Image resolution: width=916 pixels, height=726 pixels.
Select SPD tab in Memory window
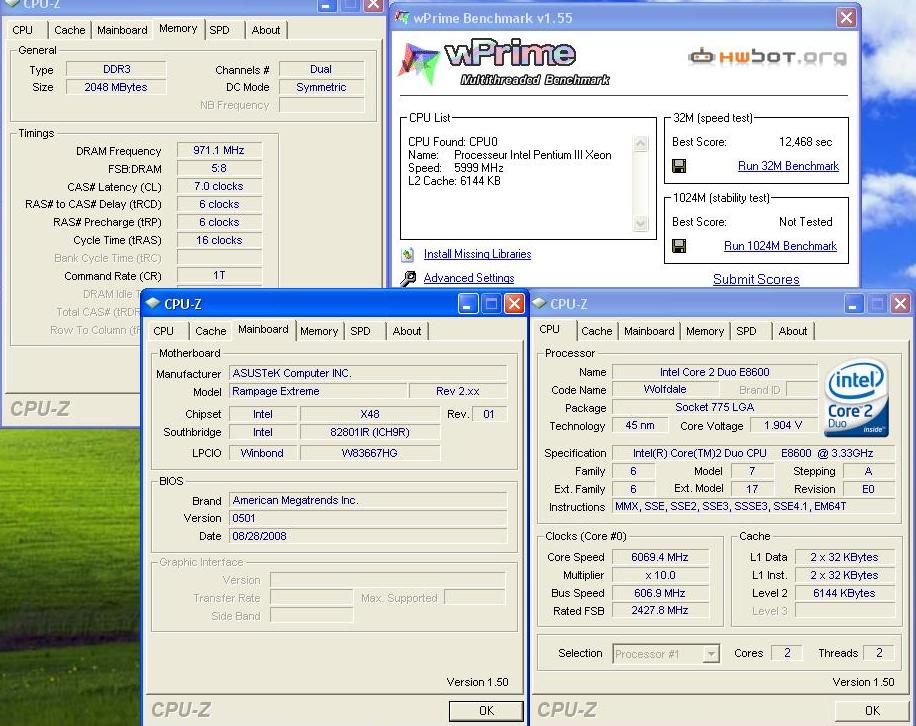point(220,30)
